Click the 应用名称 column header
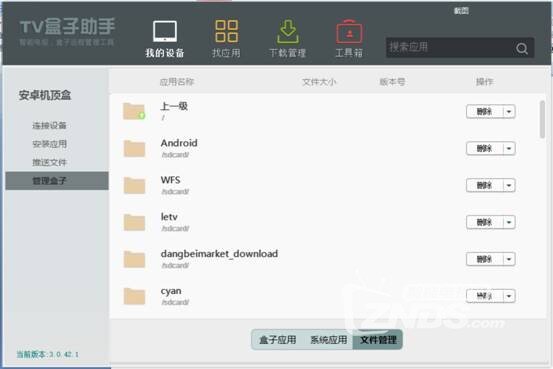553x369 pixels. tap(177, 82)
